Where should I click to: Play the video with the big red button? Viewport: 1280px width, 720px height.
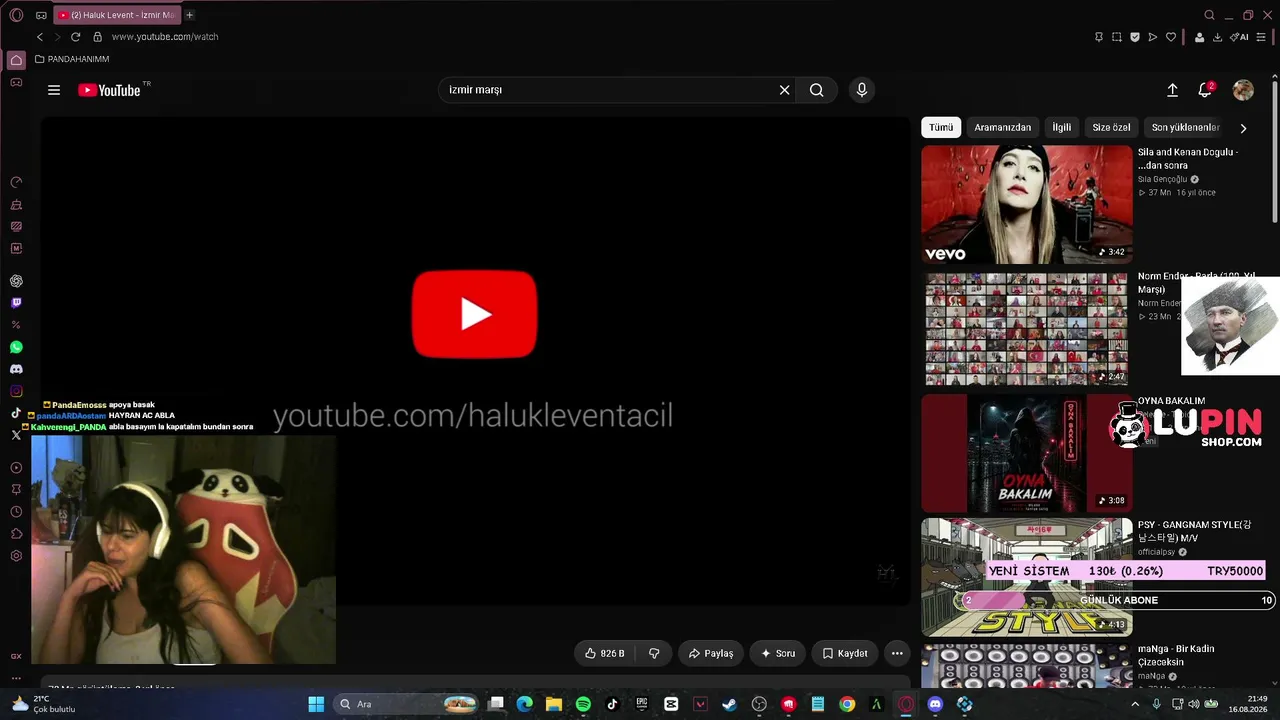475,314
